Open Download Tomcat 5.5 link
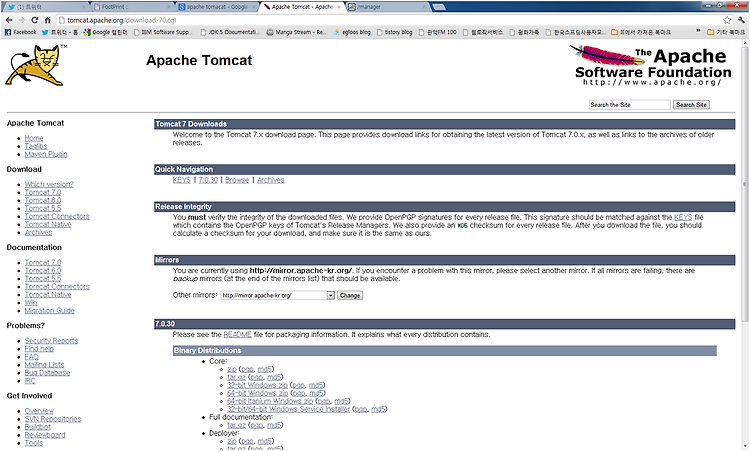The height and width of the screenshot is (451, 750). click(43, 208)
